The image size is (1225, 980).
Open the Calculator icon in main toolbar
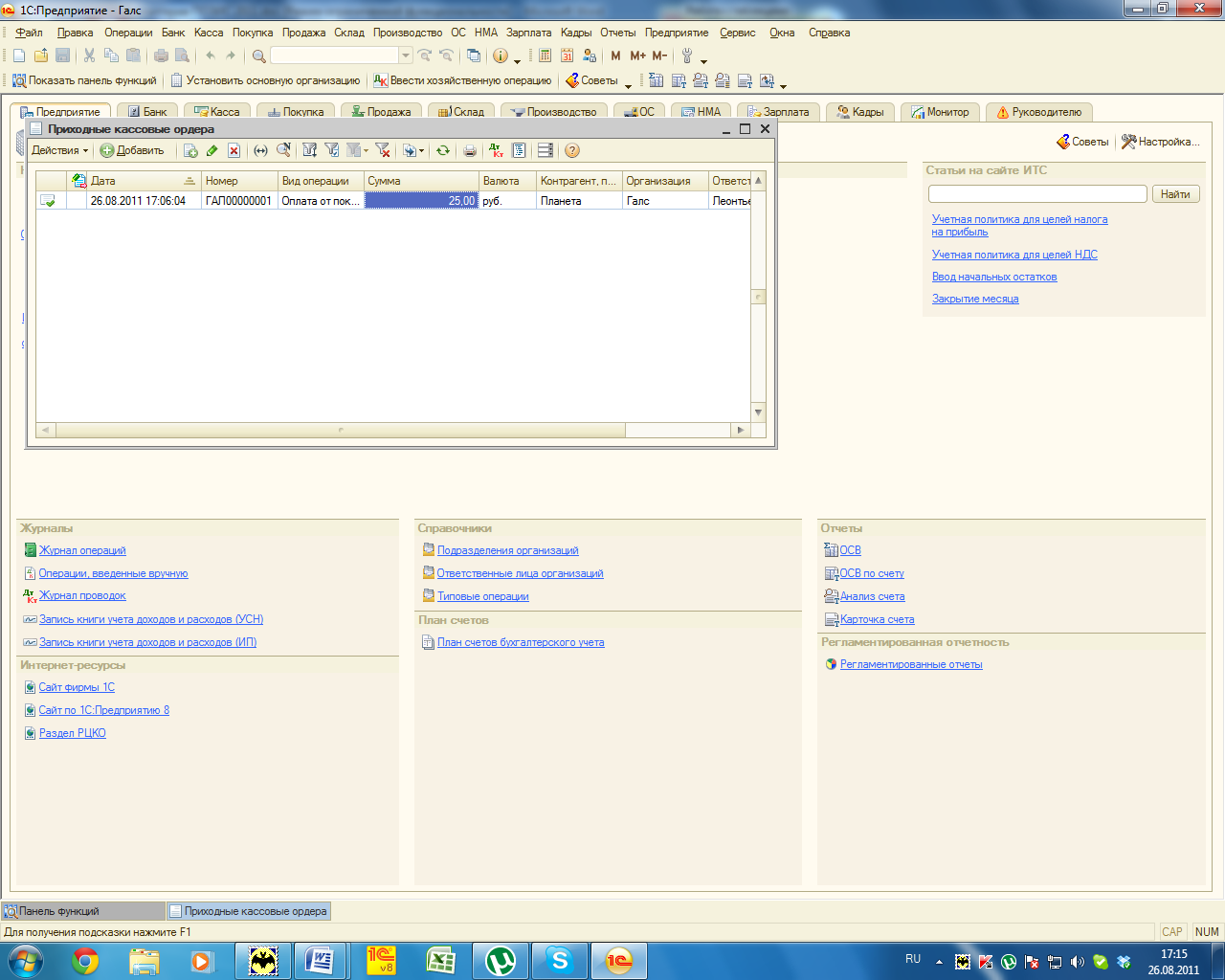(x=546, y=56)
